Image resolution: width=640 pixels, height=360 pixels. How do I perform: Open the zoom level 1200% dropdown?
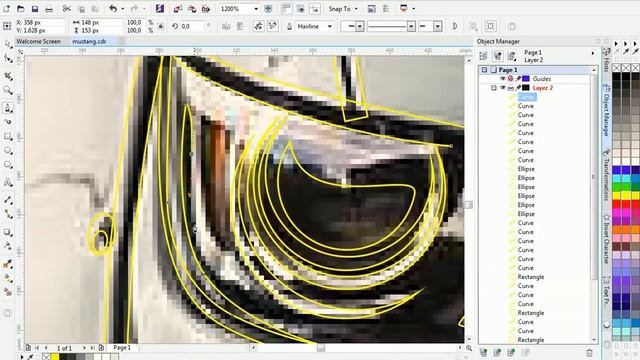(256, 9)
